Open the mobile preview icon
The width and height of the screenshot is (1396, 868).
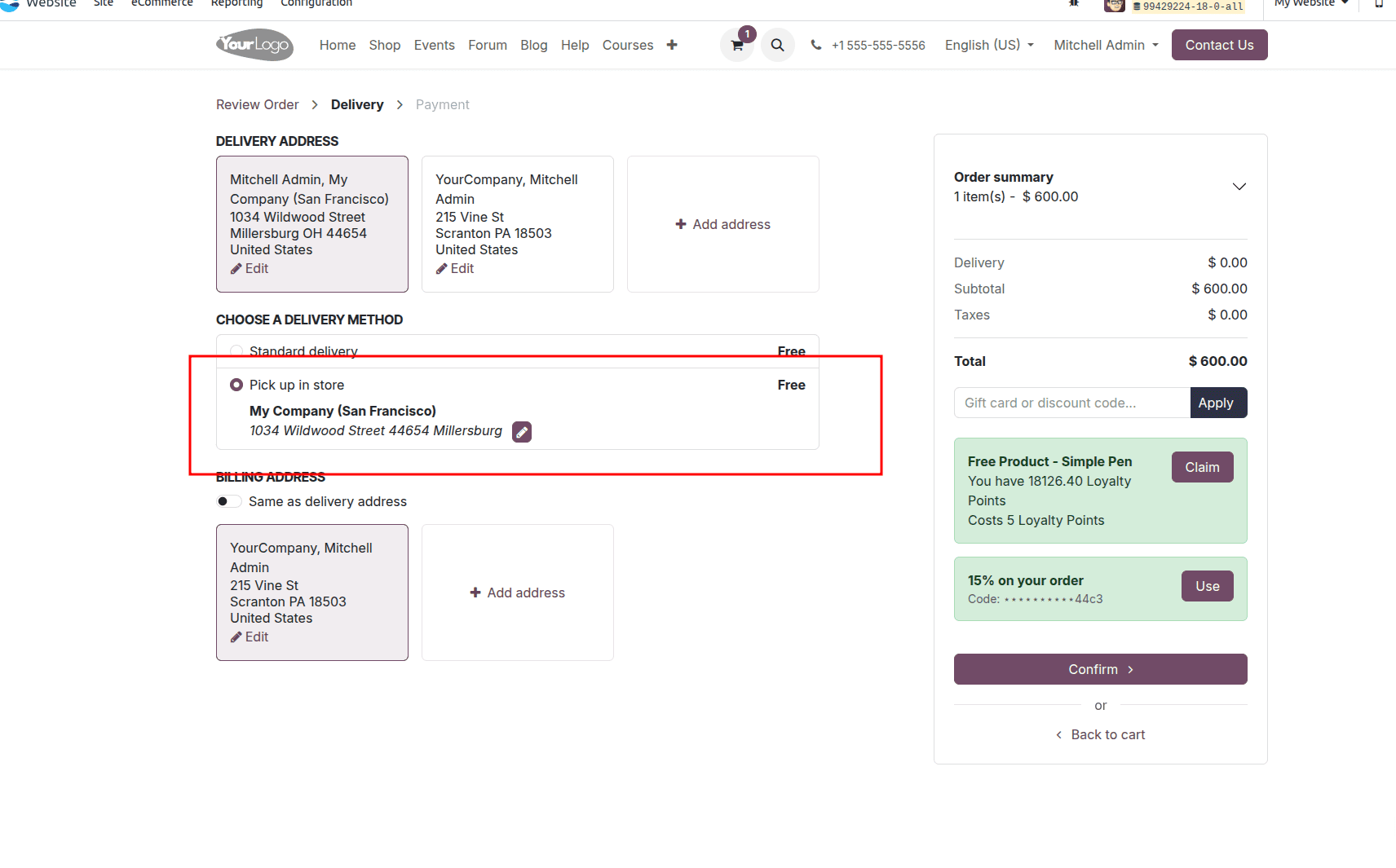[1380, 4]
